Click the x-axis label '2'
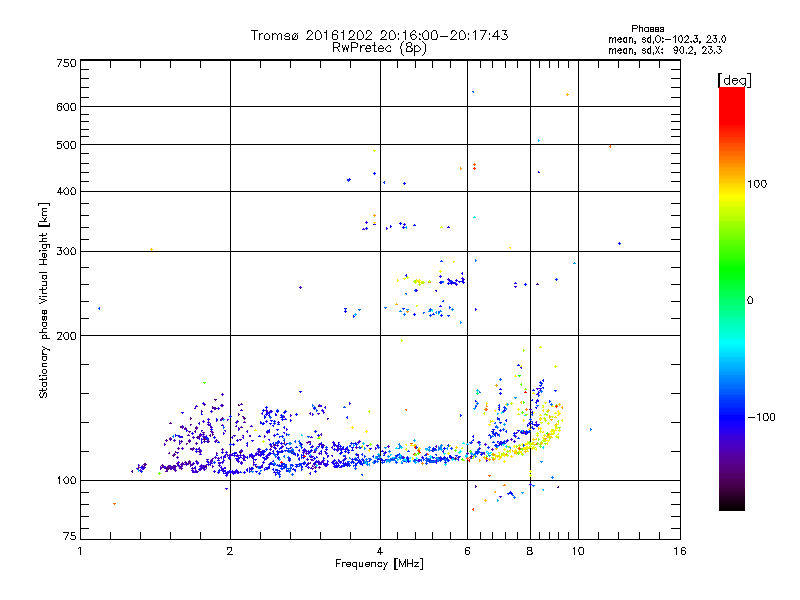Viewport: 800px width, 600px height. pyautogui.click(x=230, y=551)
